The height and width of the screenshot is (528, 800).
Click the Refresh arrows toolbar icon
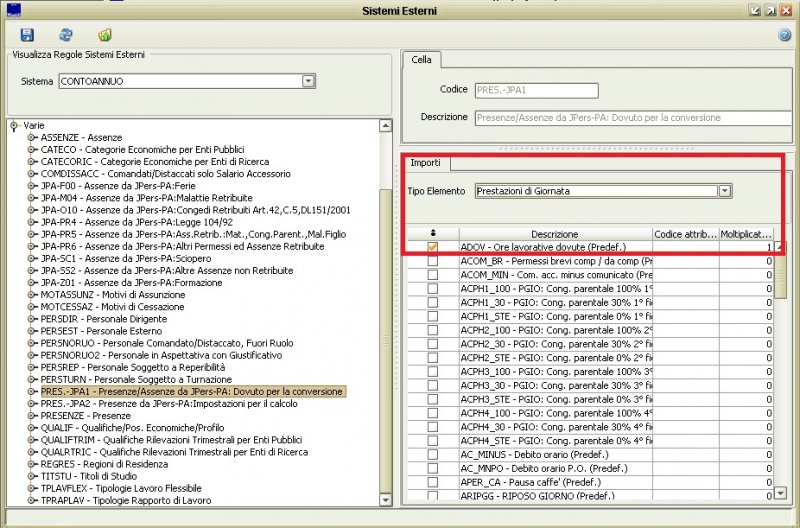[66, 34]
